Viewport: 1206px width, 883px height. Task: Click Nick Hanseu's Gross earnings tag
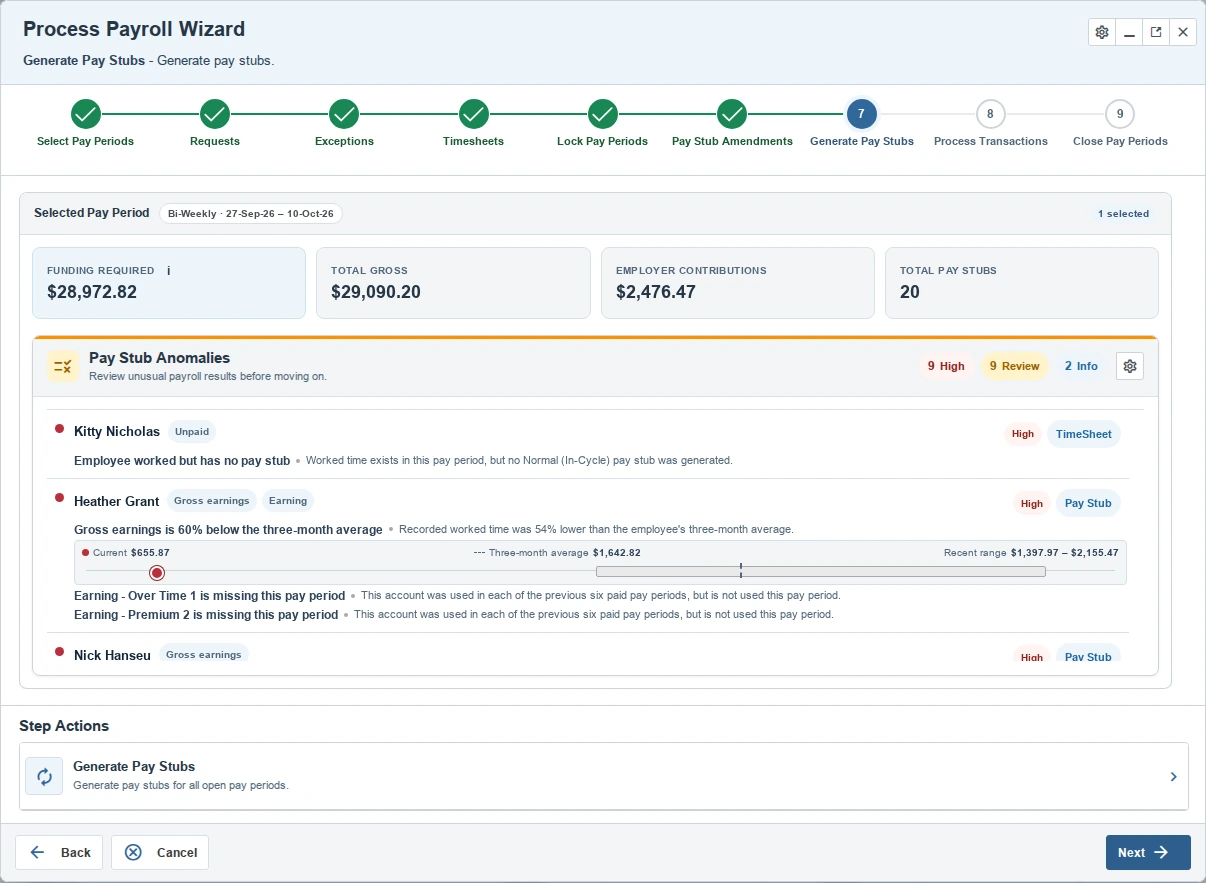204,654
